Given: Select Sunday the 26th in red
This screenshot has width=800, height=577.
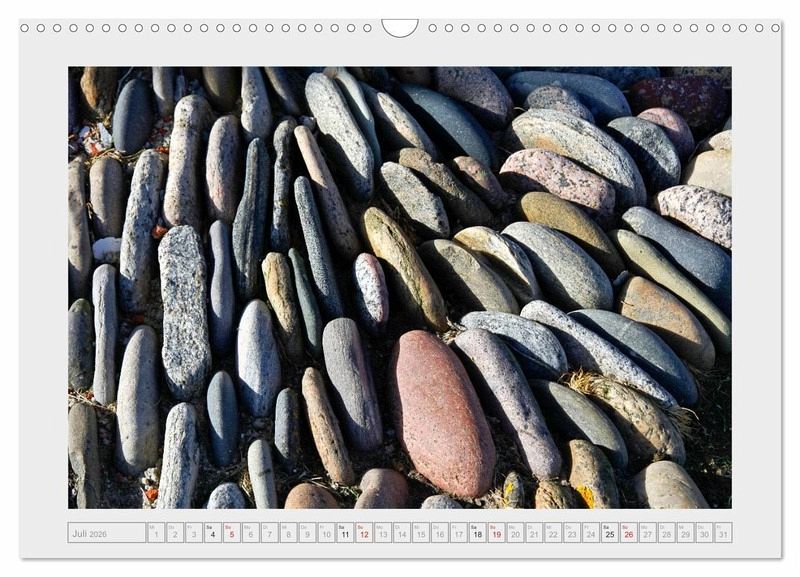Looking at the screenshot, I should tap(628, 532).
